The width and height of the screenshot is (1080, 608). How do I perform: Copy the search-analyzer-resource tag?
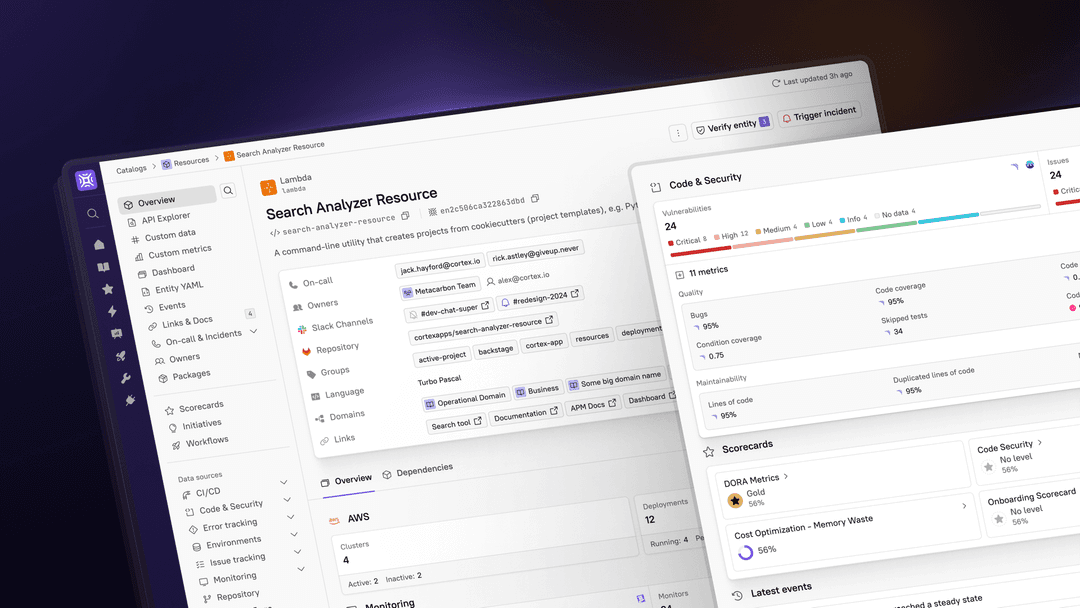(x=405, y=216)
